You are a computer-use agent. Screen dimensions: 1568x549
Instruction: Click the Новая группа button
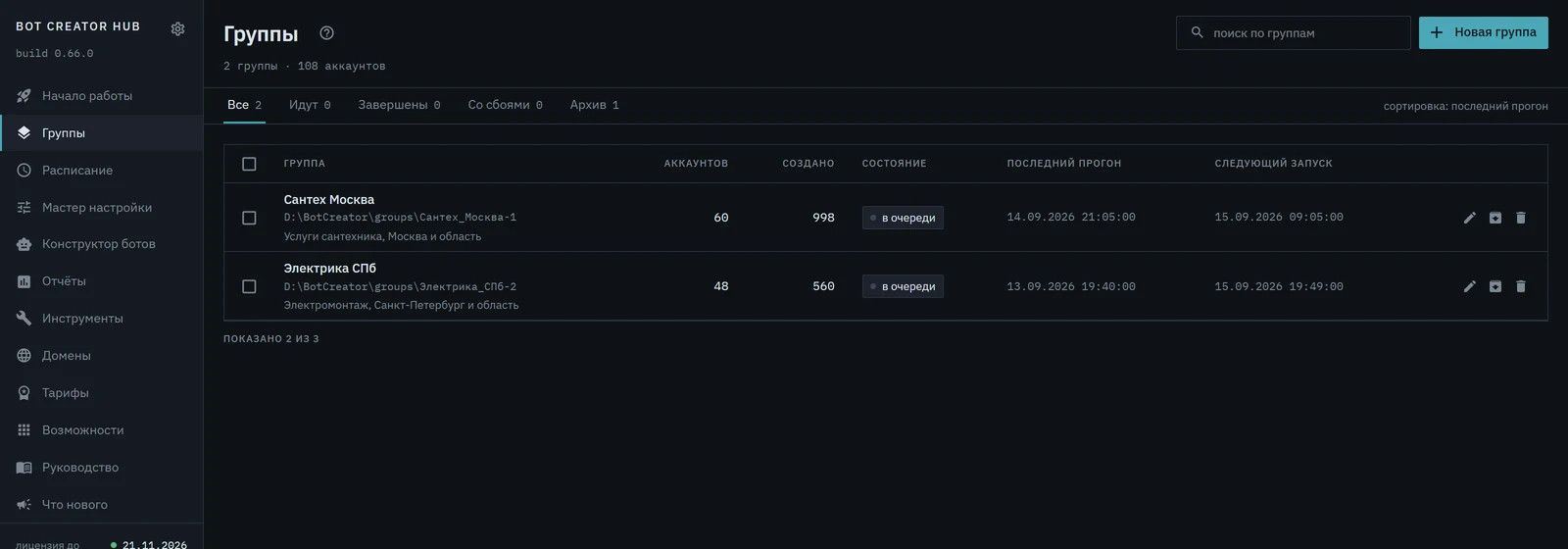click(1484, 32)
